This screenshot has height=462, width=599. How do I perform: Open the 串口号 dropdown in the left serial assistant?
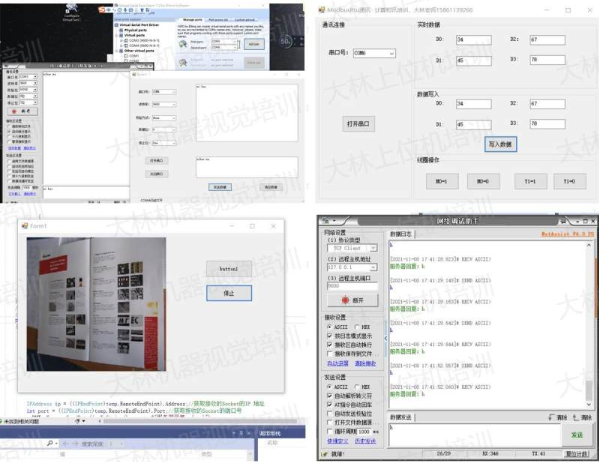click(x=35, y=77)
